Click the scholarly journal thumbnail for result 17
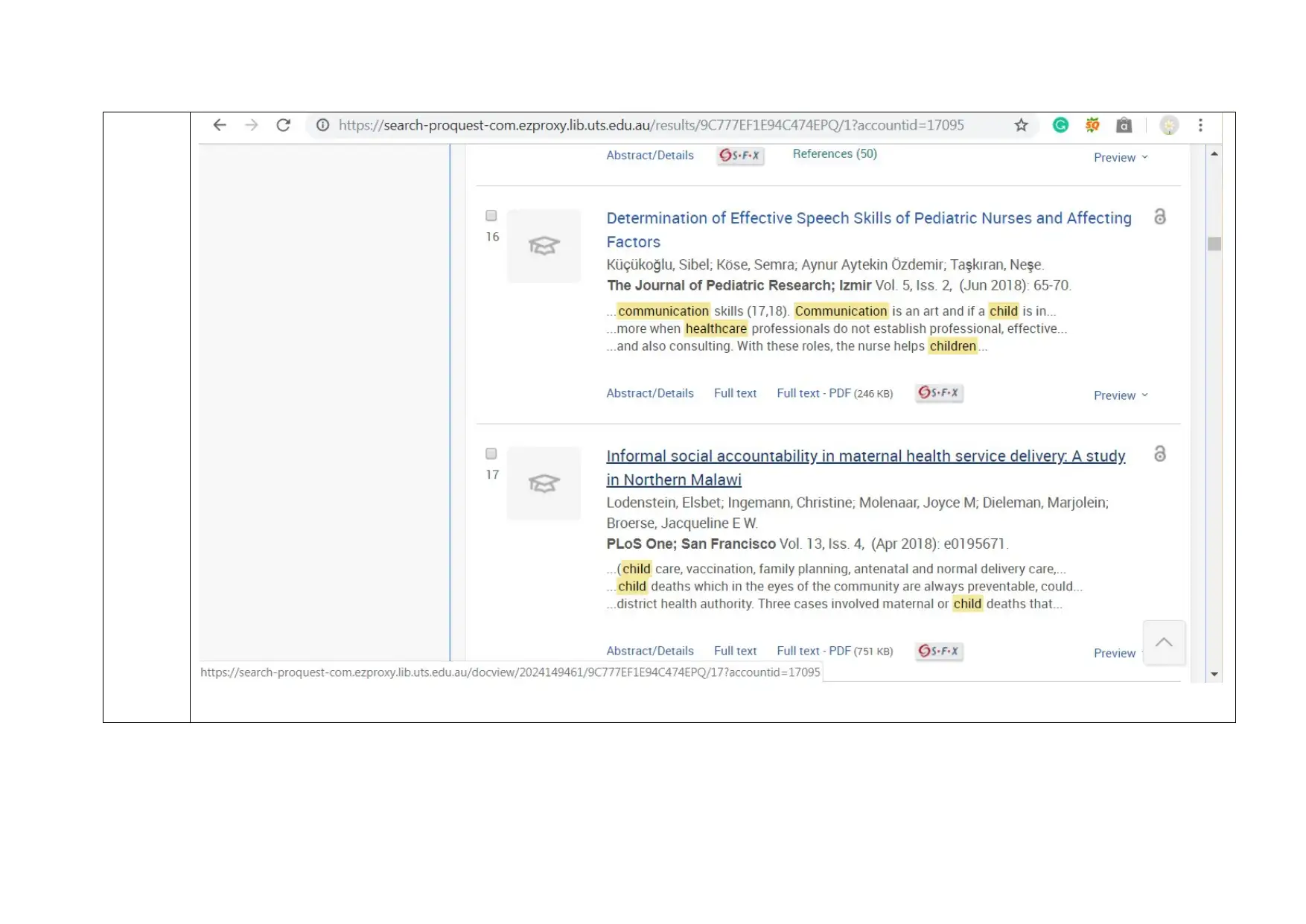The width and height of the screenshot is (1306, 924). tap(544, 483)
